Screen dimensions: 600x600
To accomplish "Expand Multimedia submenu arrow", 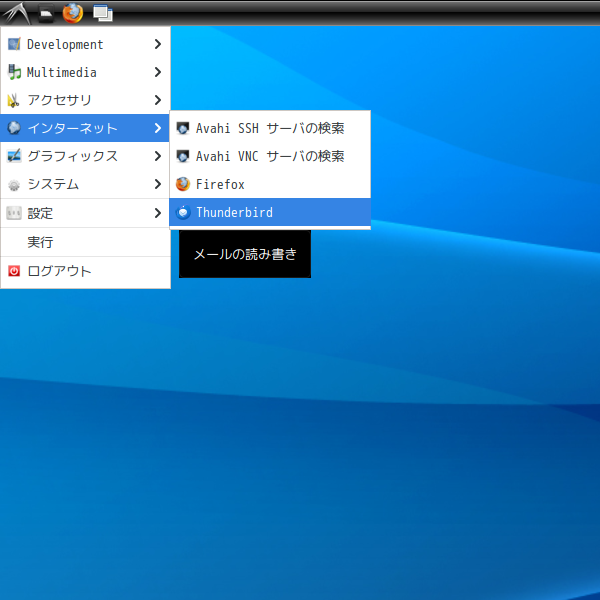I will [x=158, y=72].
